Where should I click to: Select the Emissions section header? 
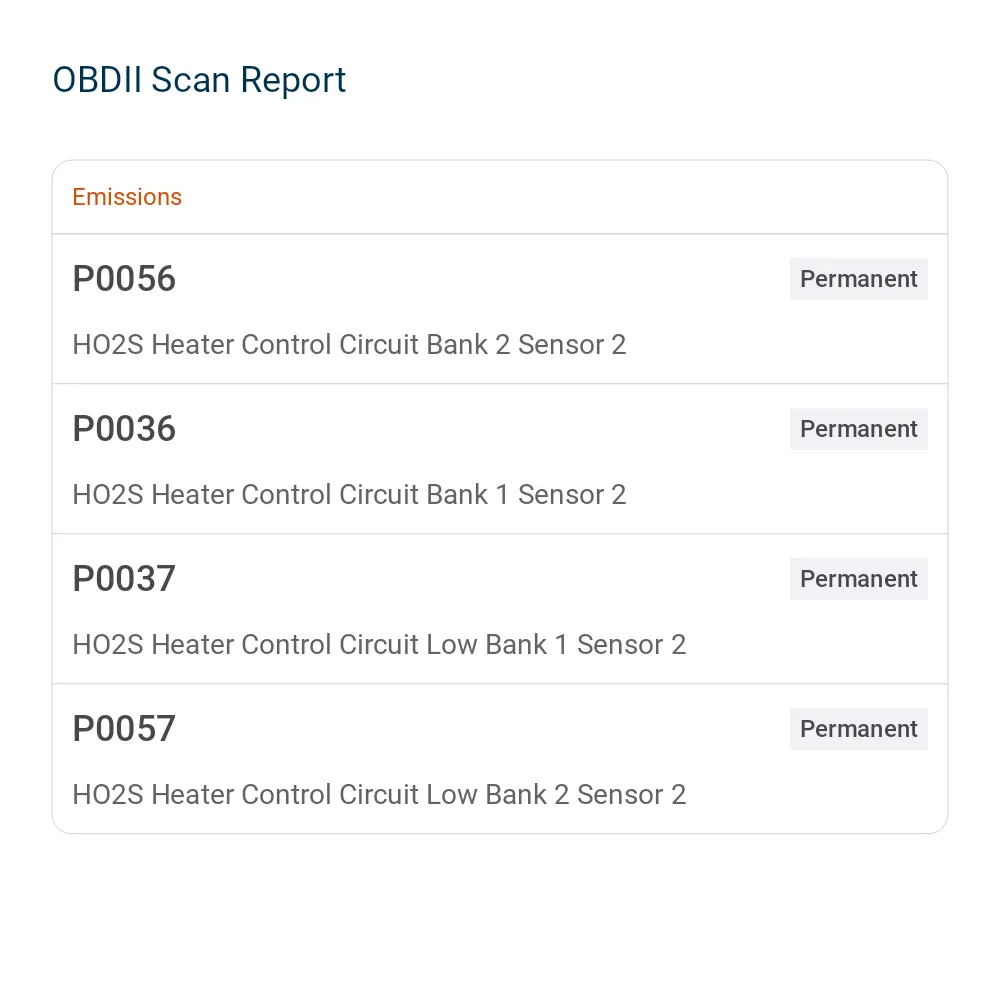coord(127,197)
